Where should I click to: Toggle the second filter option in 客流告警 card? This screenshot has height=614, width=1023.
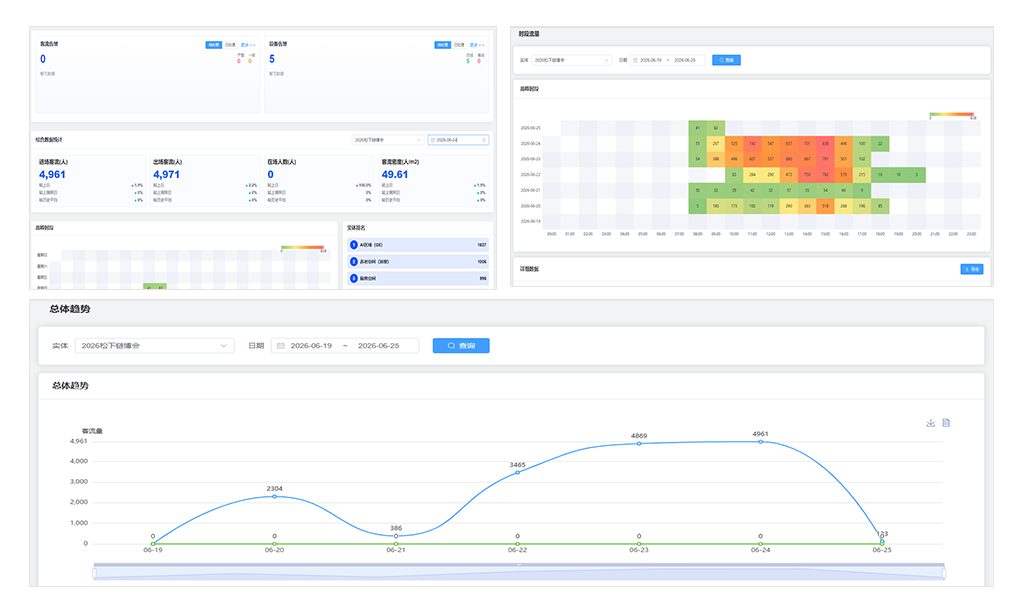pos(230,45)
